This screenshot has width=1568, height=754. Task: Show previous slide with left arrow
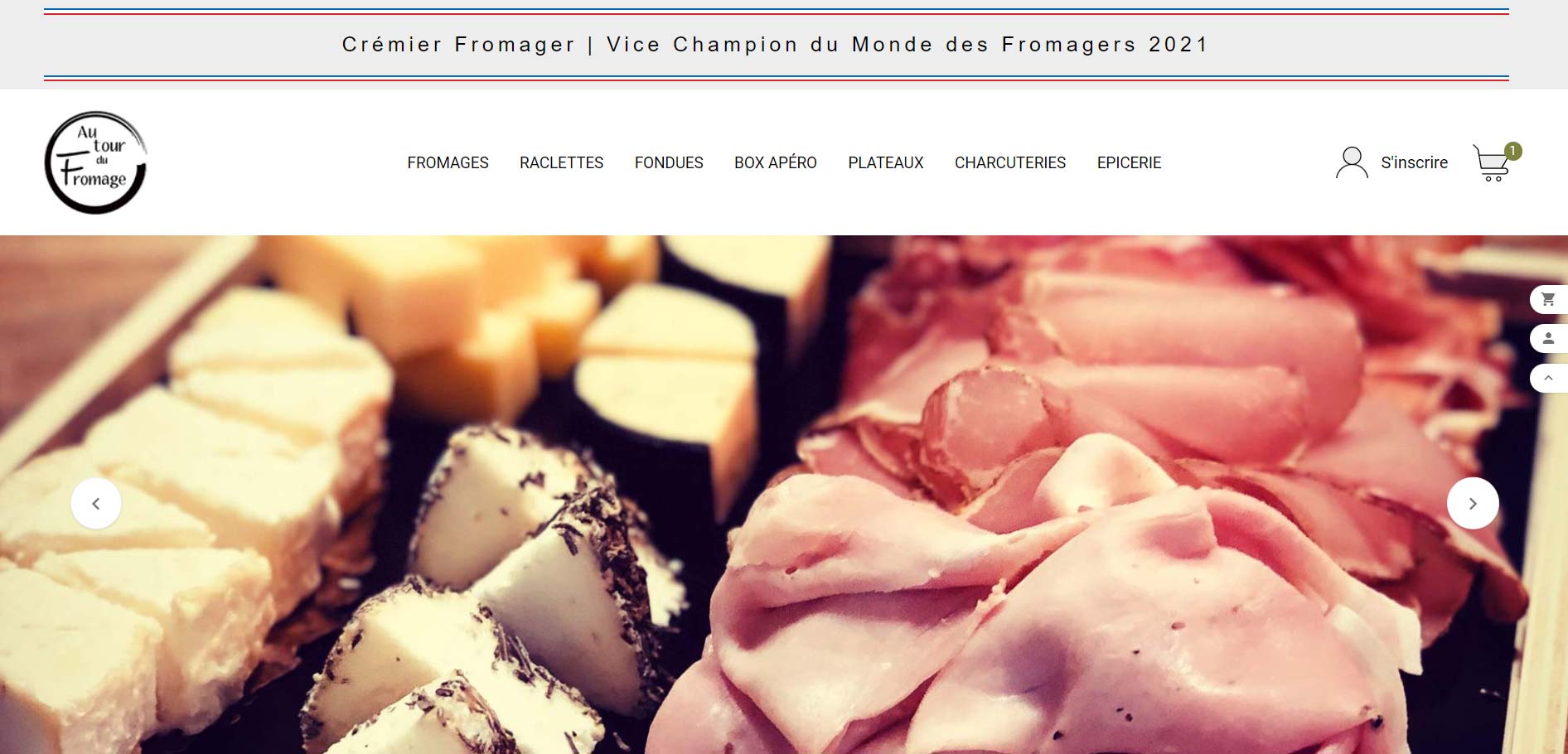(96, 503)
